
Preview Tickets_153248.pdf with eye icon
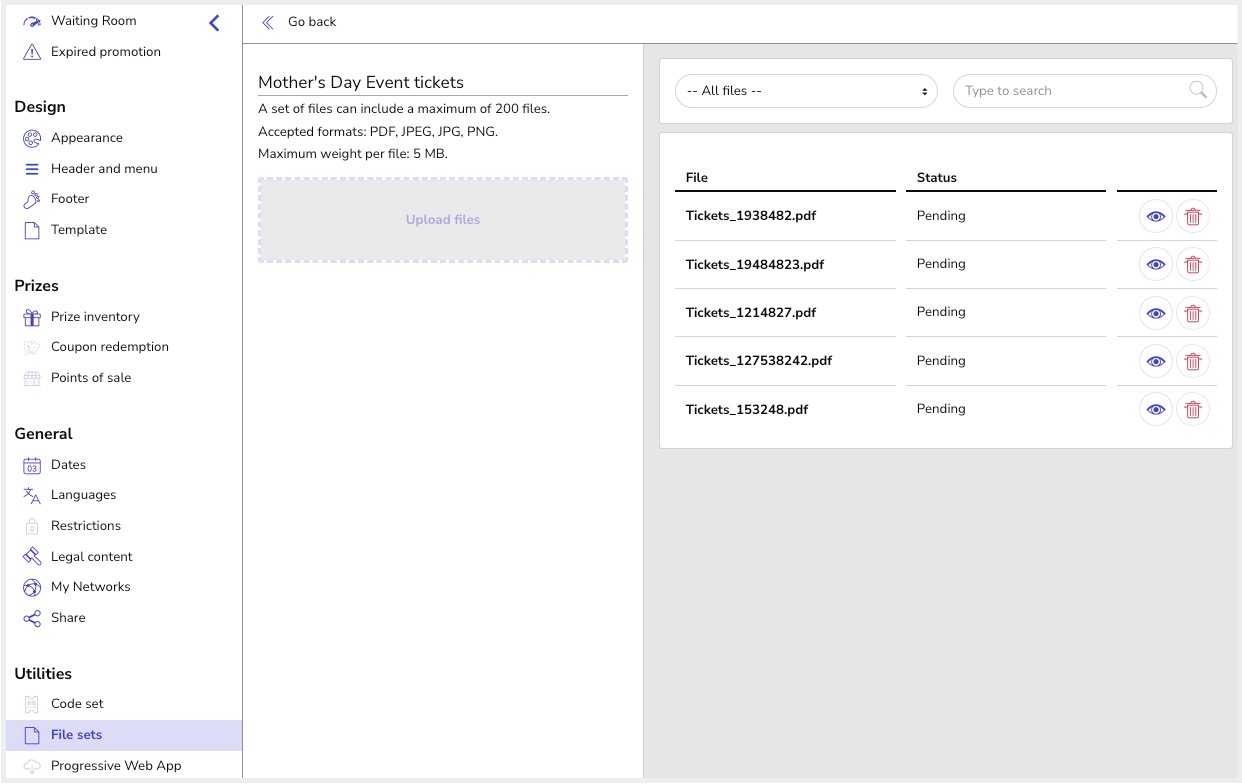(1156, 409)
